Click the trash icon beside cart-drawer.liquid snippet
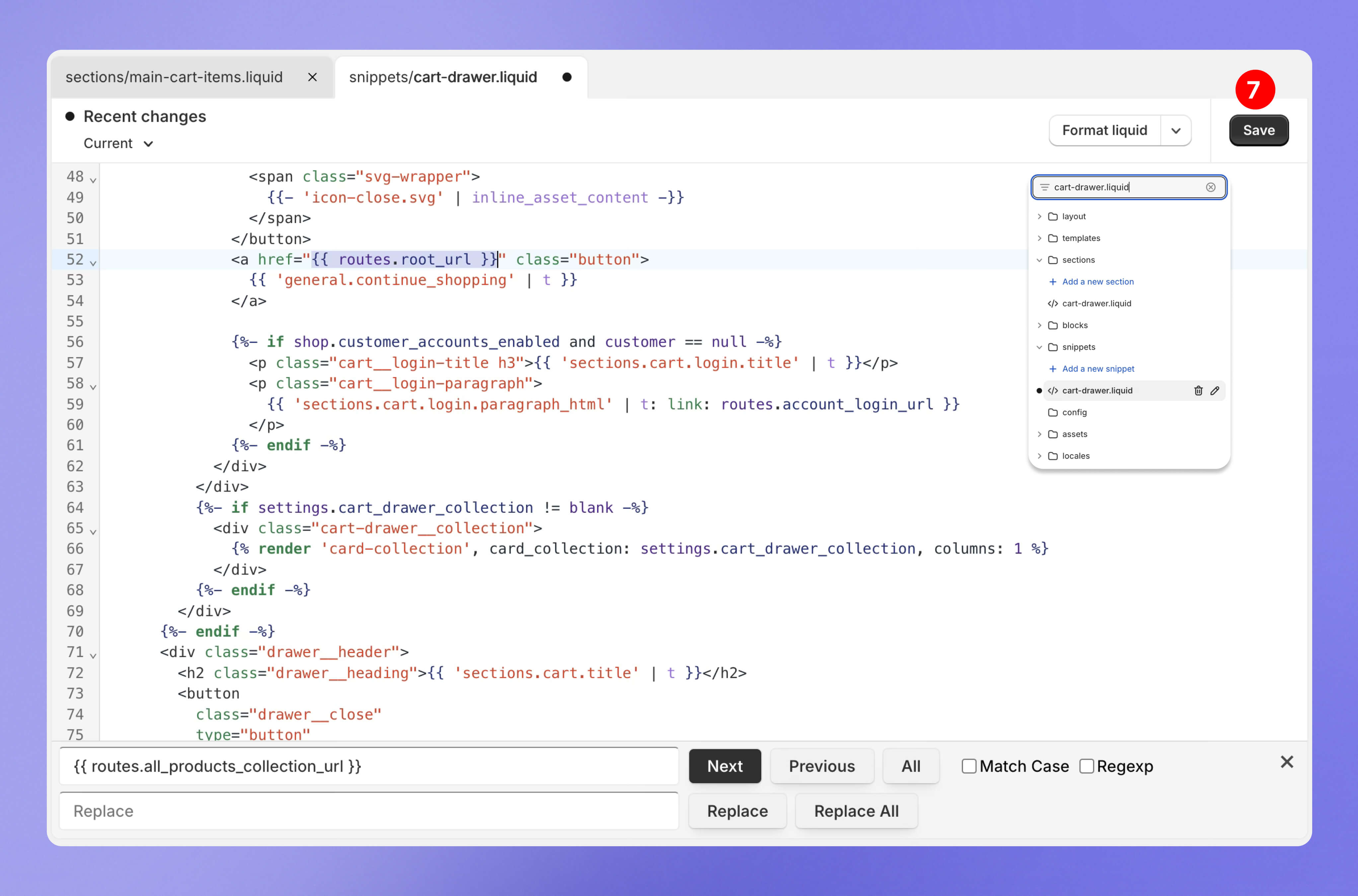Viewport: 1358px width, 896px height. tap(1198, 390)
